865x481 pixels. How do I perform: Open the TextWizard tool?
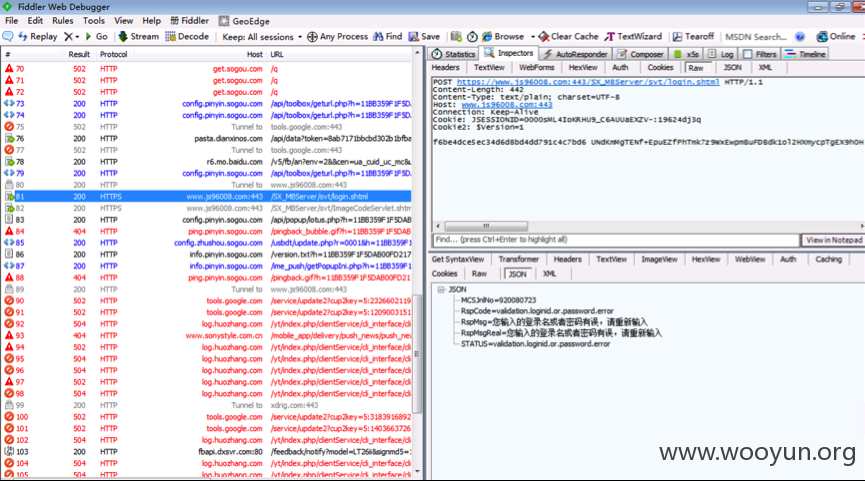633,36
